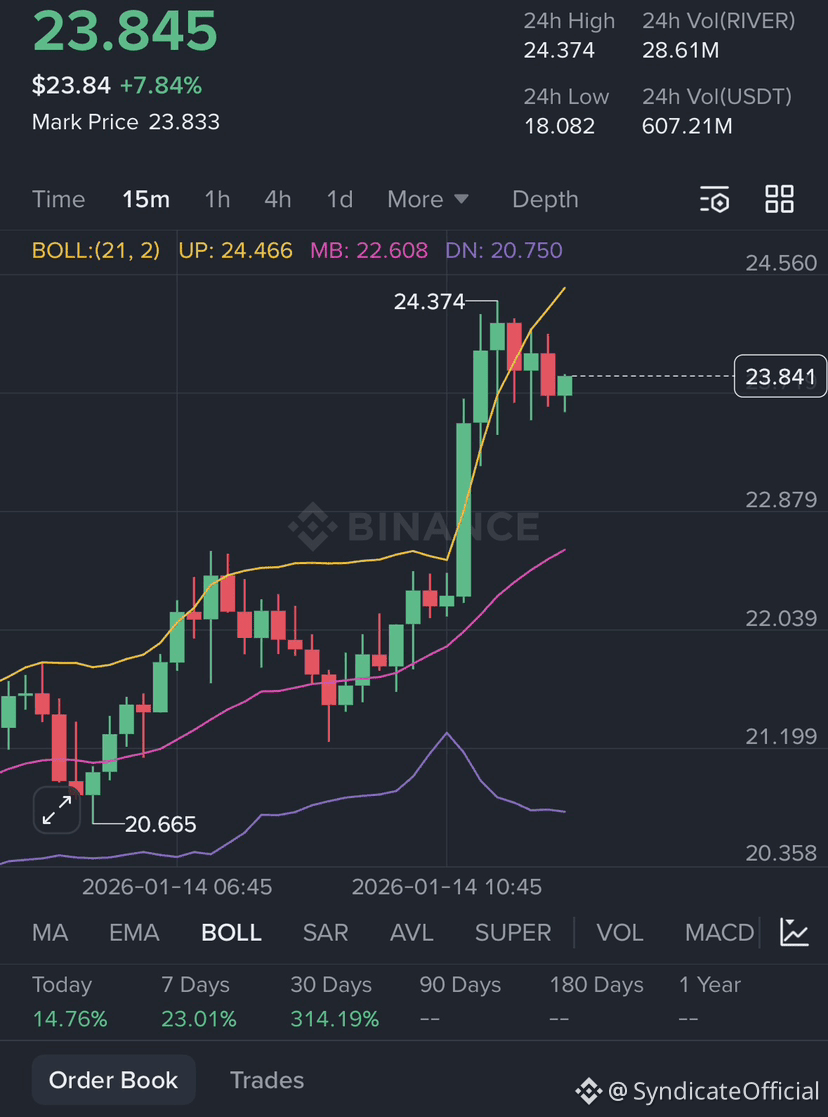Select the 1h timeframe
The image size is (828, 1117).
(x=217, y=199)
